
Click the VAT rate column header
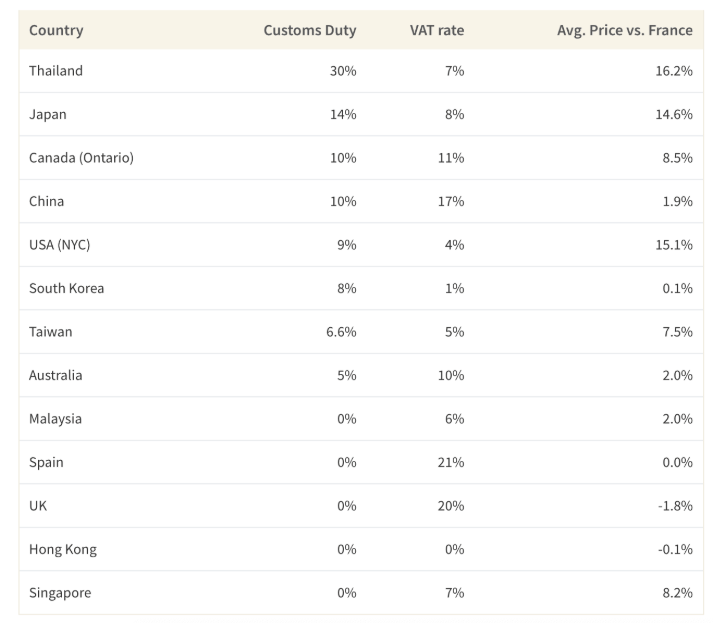(x=437, y=30)
